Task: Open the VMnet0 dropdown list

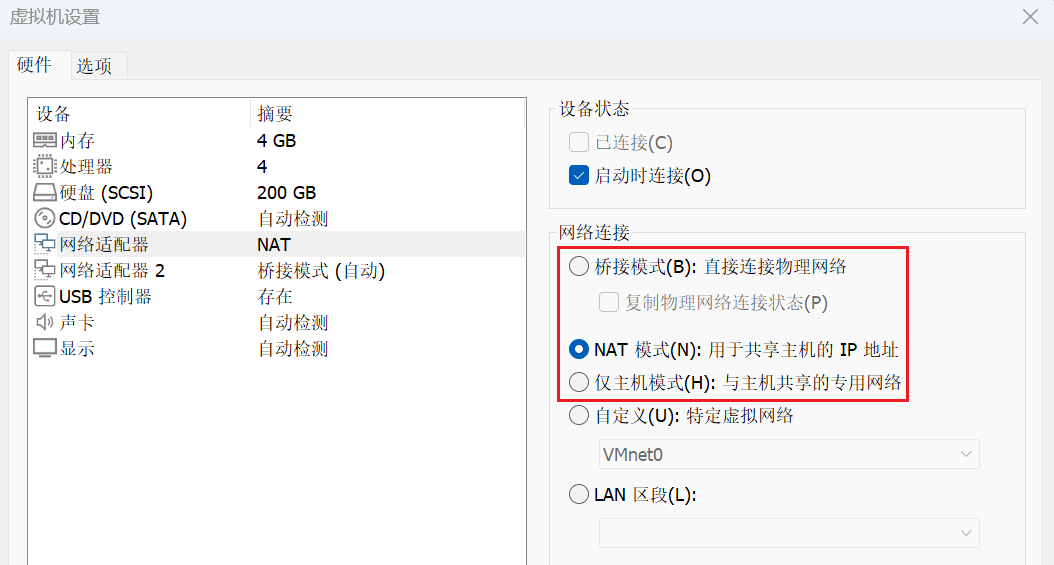Action: 789,455
